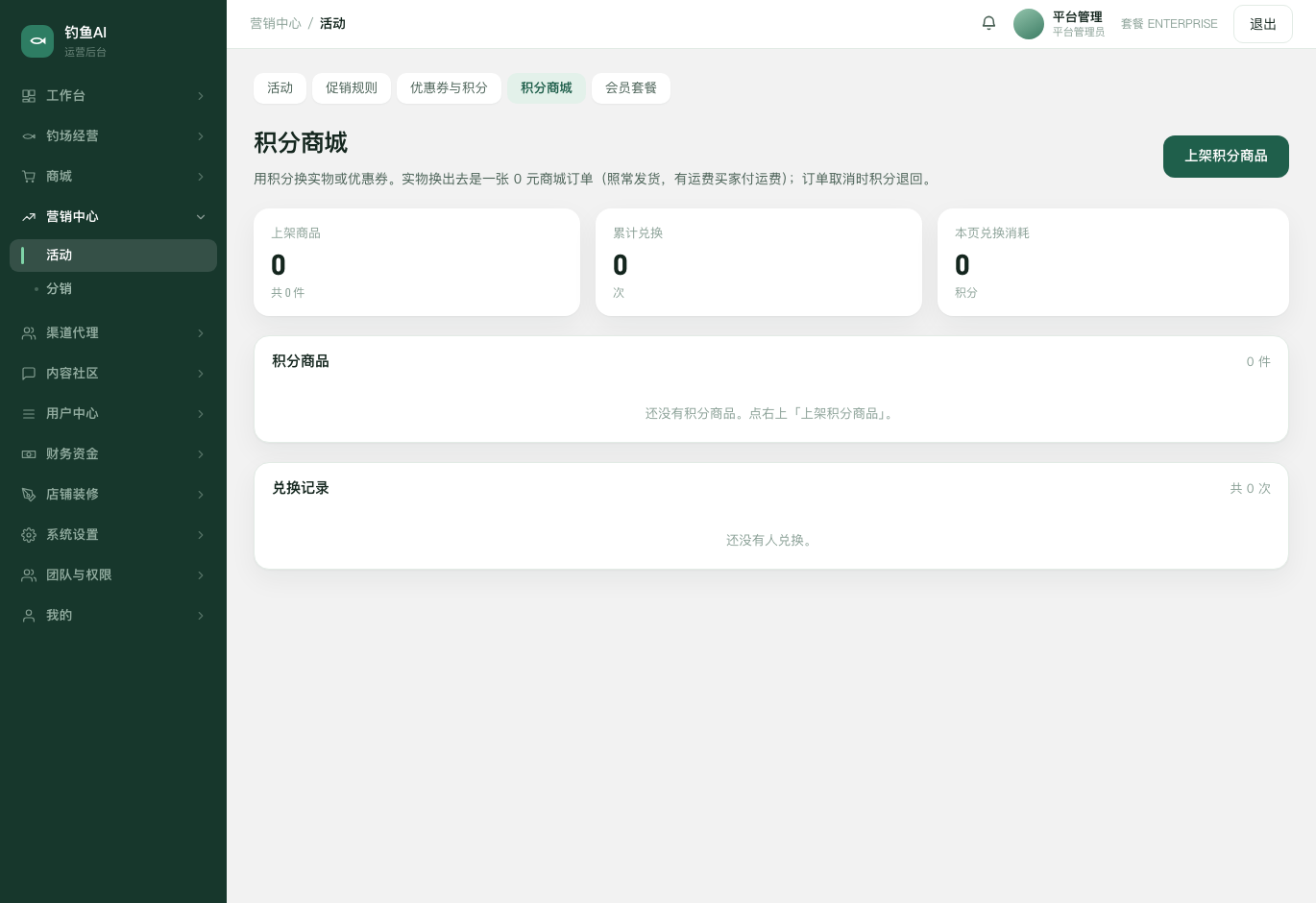Click the 用户中心 list icon

(29, 414)
